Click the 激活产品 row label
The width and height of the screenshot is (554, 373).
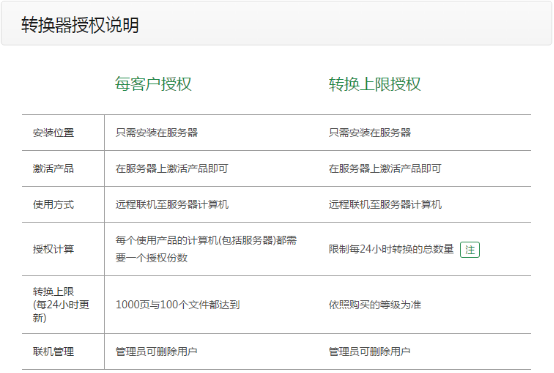coord(53,168)
